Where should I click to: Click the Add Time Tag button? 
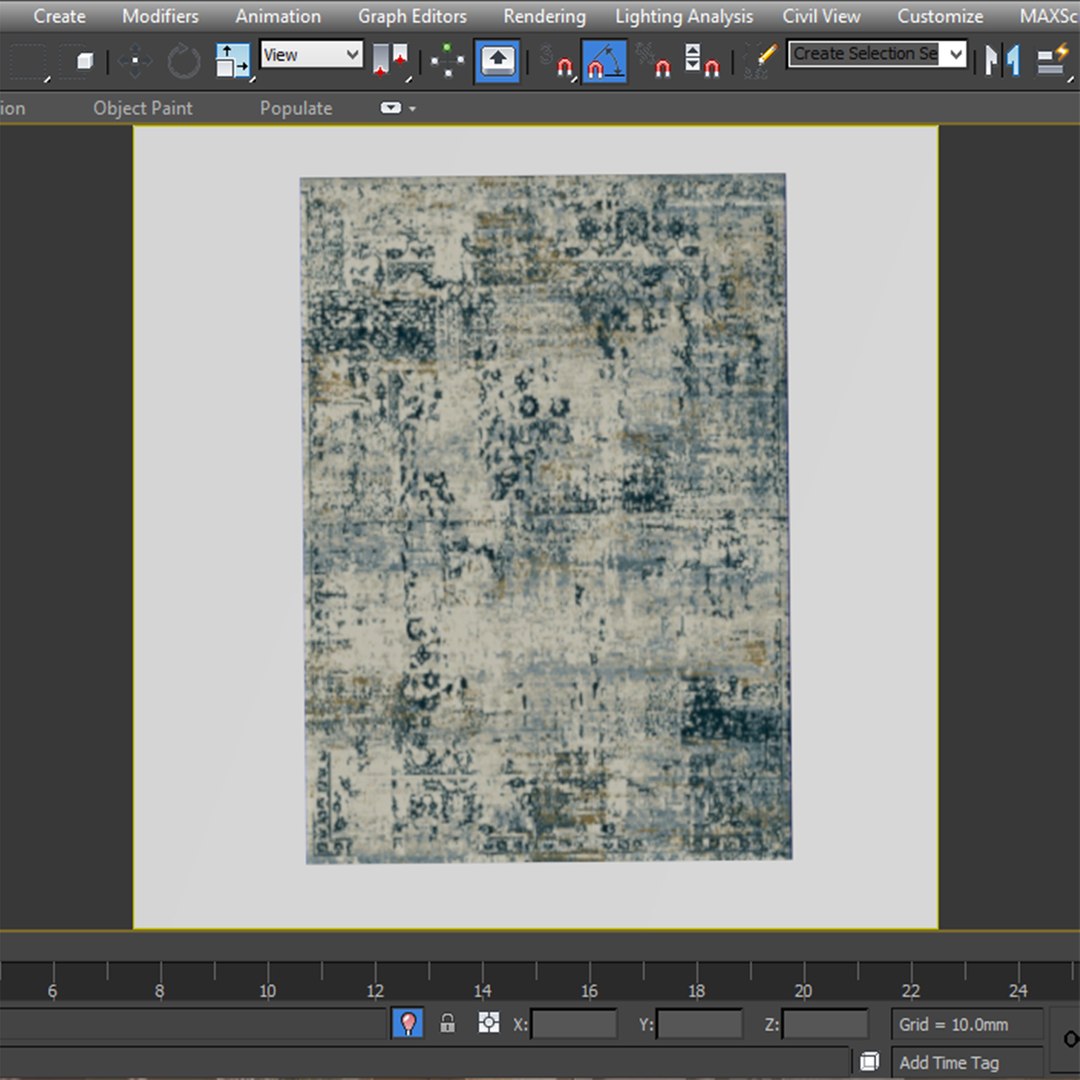949,1063
